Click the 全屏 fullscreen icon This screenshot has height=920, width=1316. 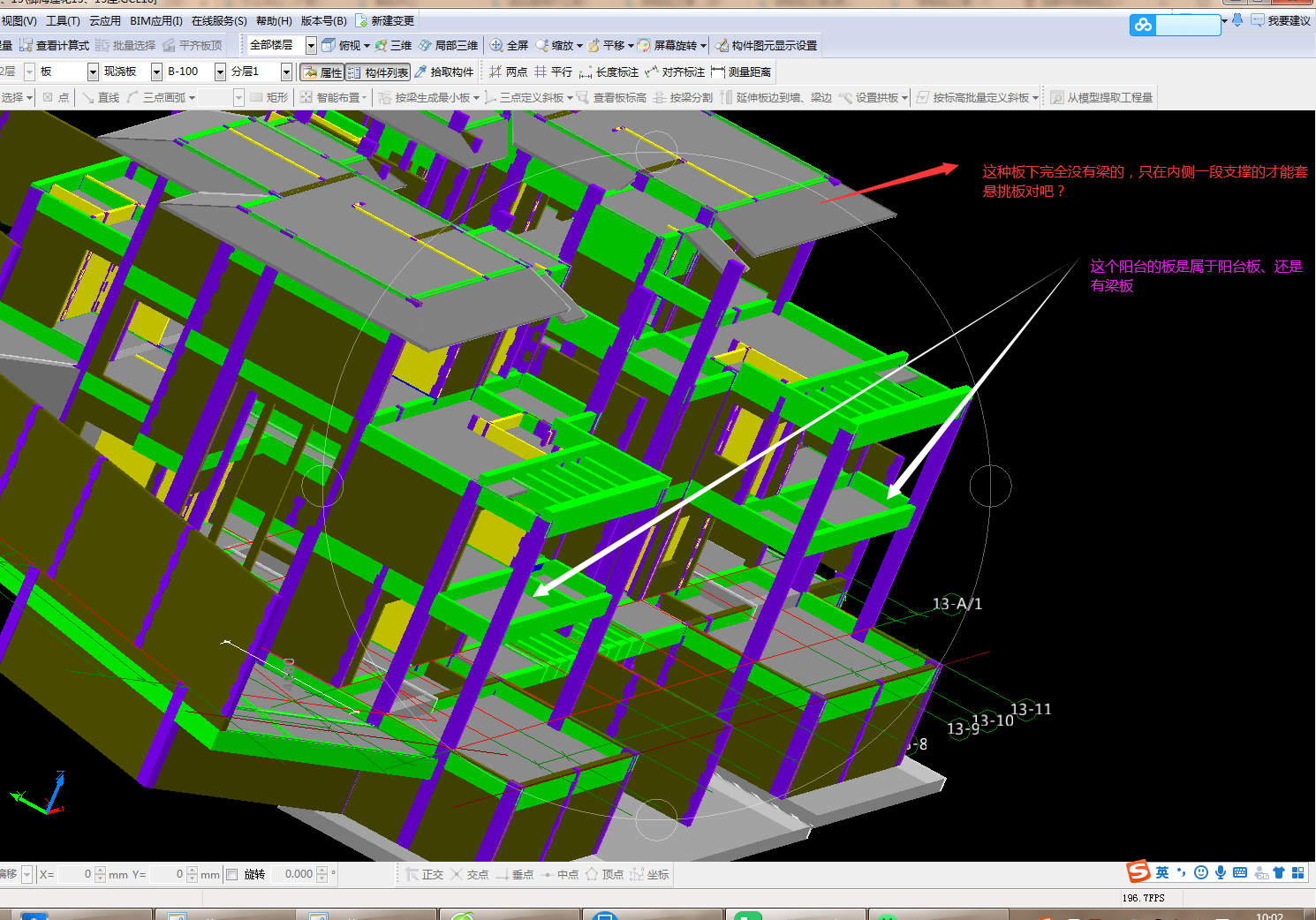(496, 45)
